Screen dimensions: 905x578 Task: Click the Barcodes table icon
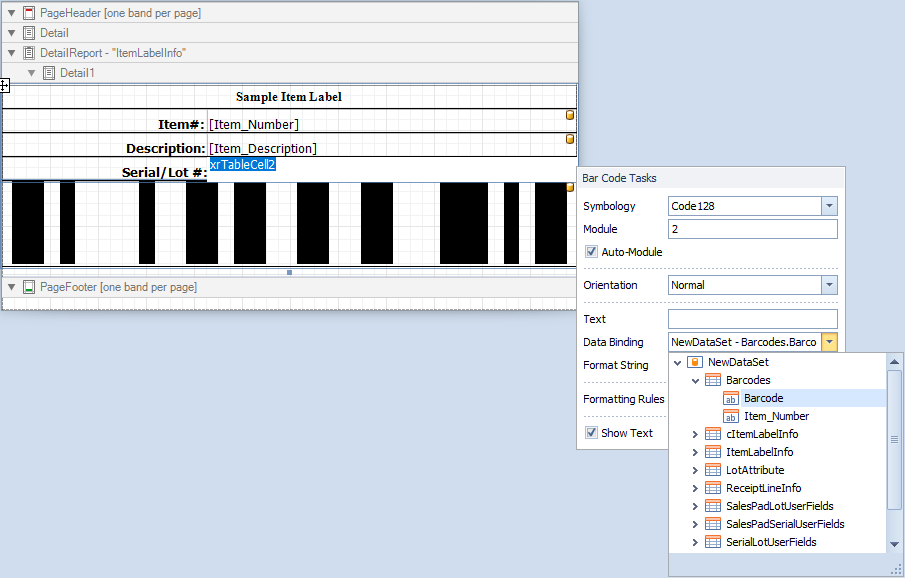point(713,380)
